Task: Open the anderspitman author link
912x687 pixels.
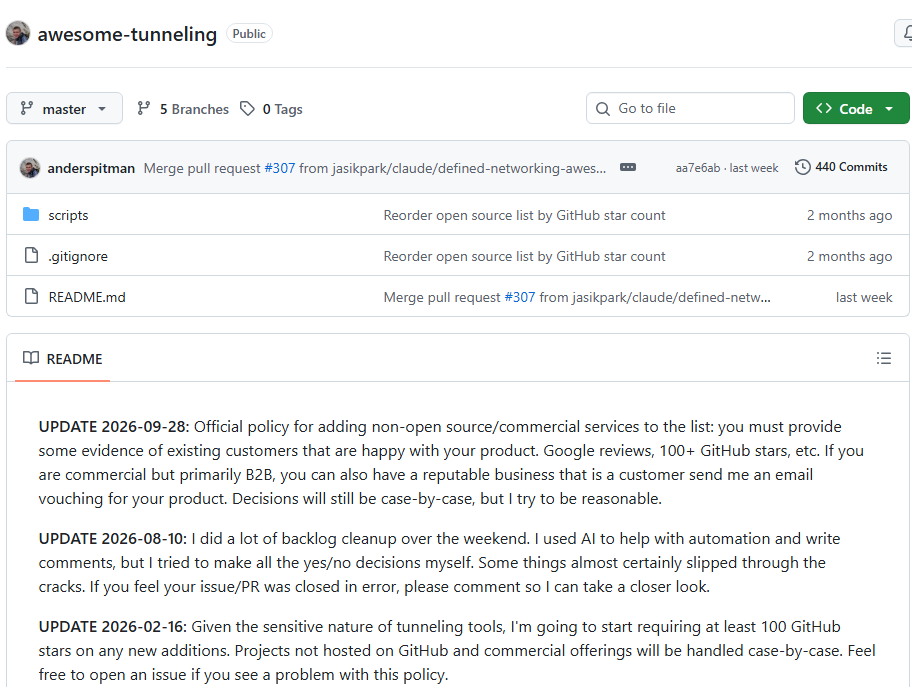Action: pos(91,168)
